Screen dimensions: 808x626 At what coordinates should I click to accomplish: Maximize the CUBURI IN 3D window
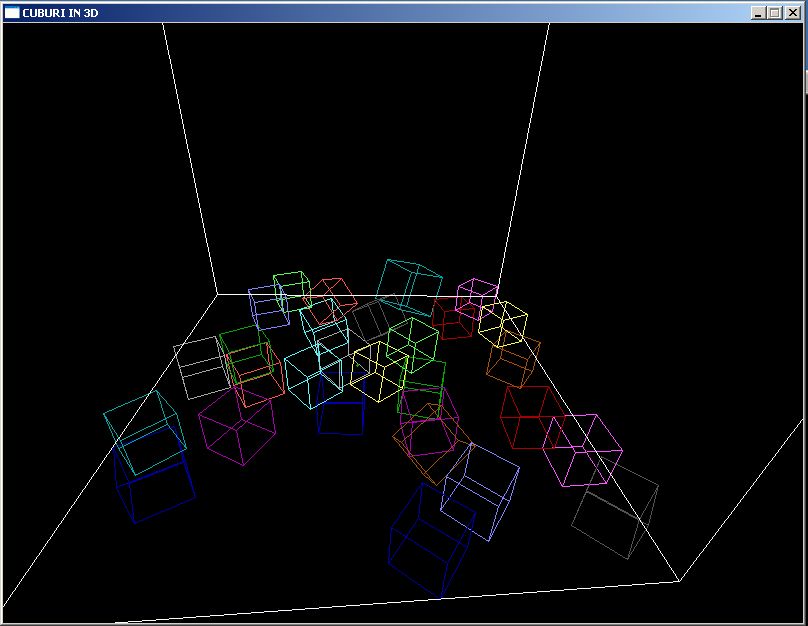coord(774,13)
